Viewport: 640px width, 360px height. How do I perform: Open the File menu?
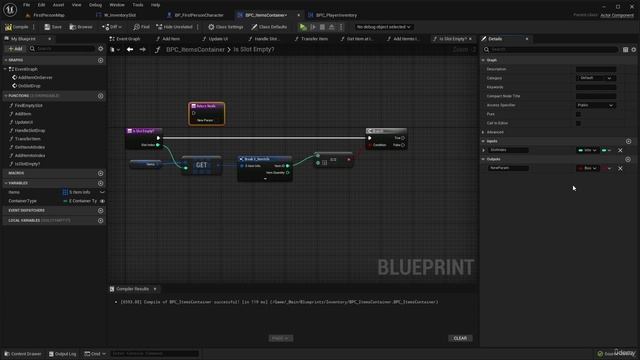[x=27, y=5]
